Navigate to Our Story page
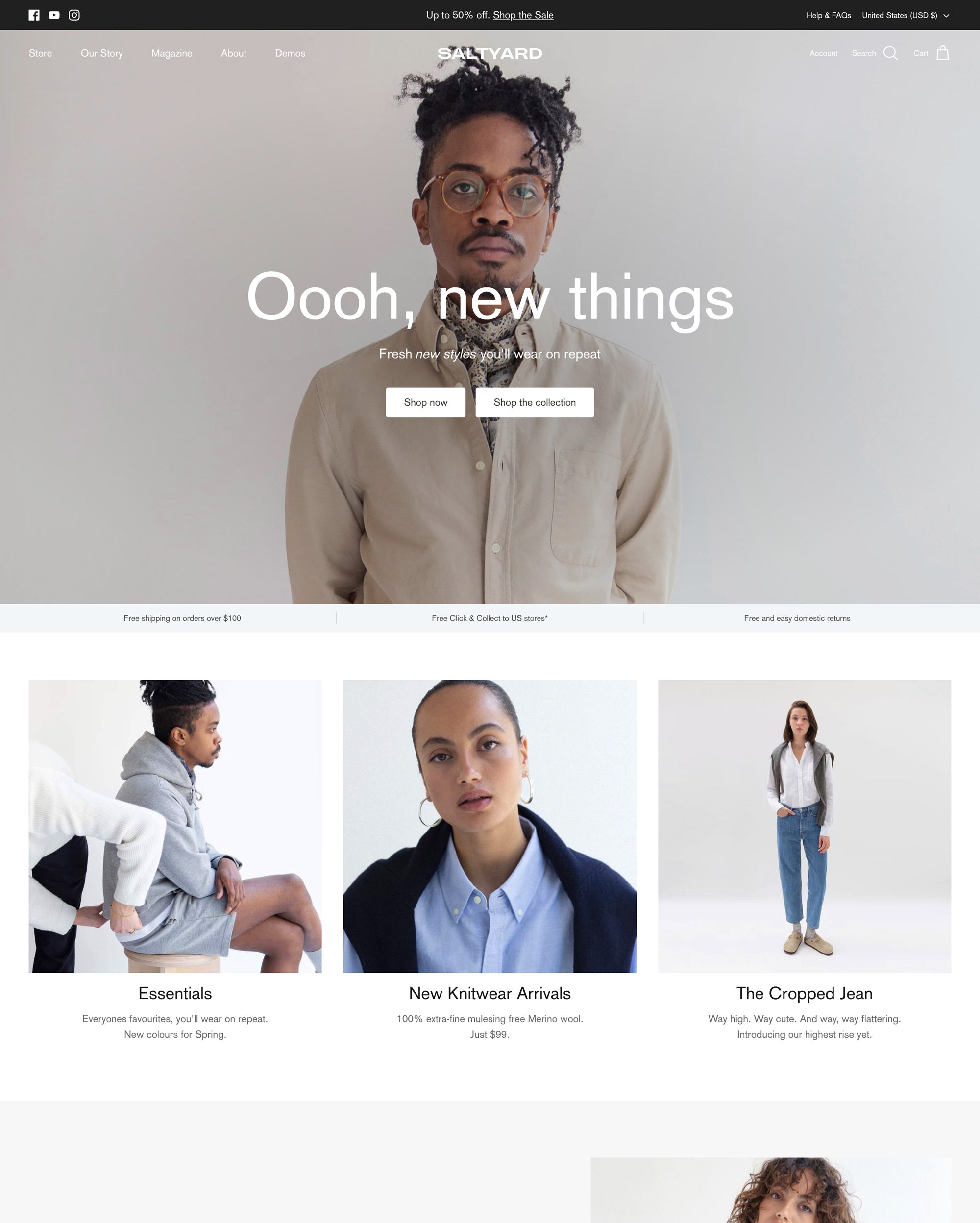980x1223 pixels. (x=101, y=53)
